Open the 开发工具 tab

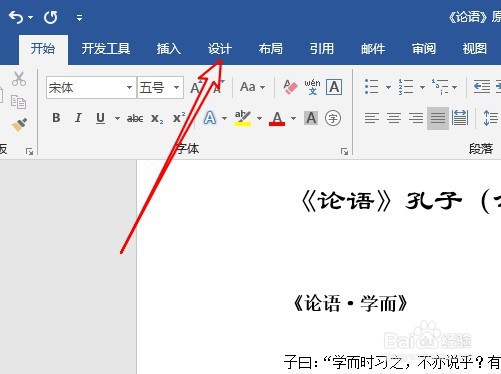pos(106,49)
